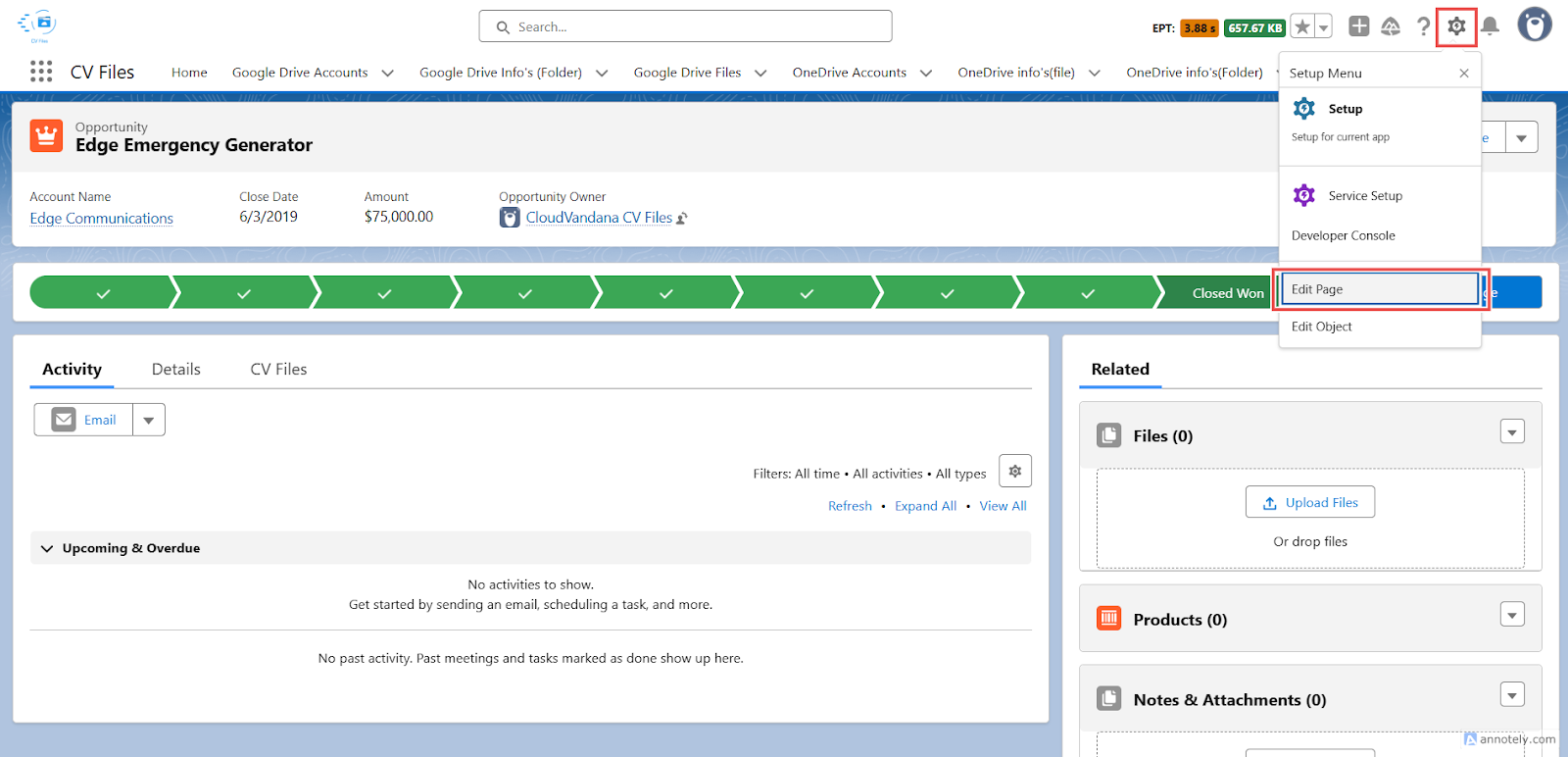Open record actions dropdown arrow button

coord(1521,138)
